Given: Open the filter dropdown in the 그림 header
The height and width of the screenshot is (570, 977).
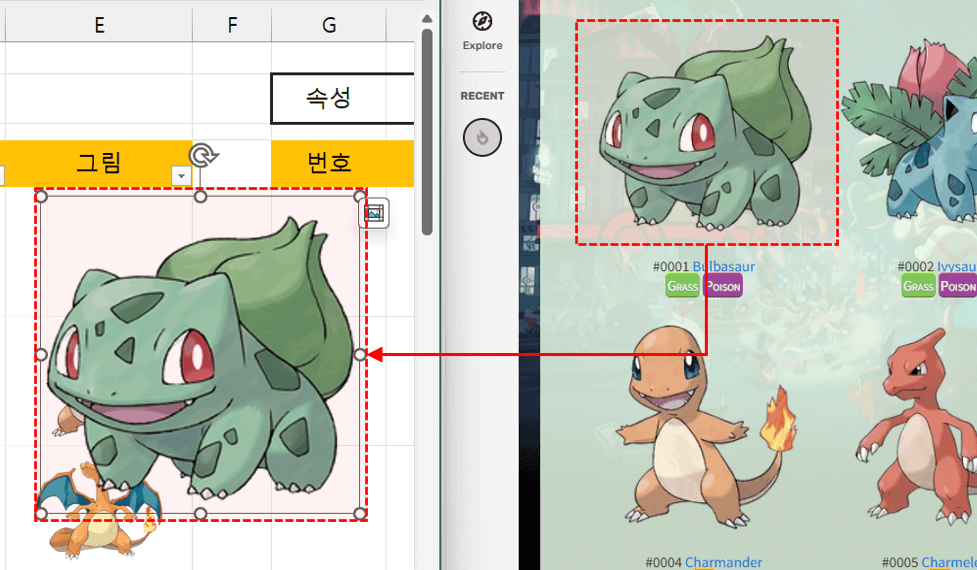Looking at the screenshot, I should click(181, 176).
